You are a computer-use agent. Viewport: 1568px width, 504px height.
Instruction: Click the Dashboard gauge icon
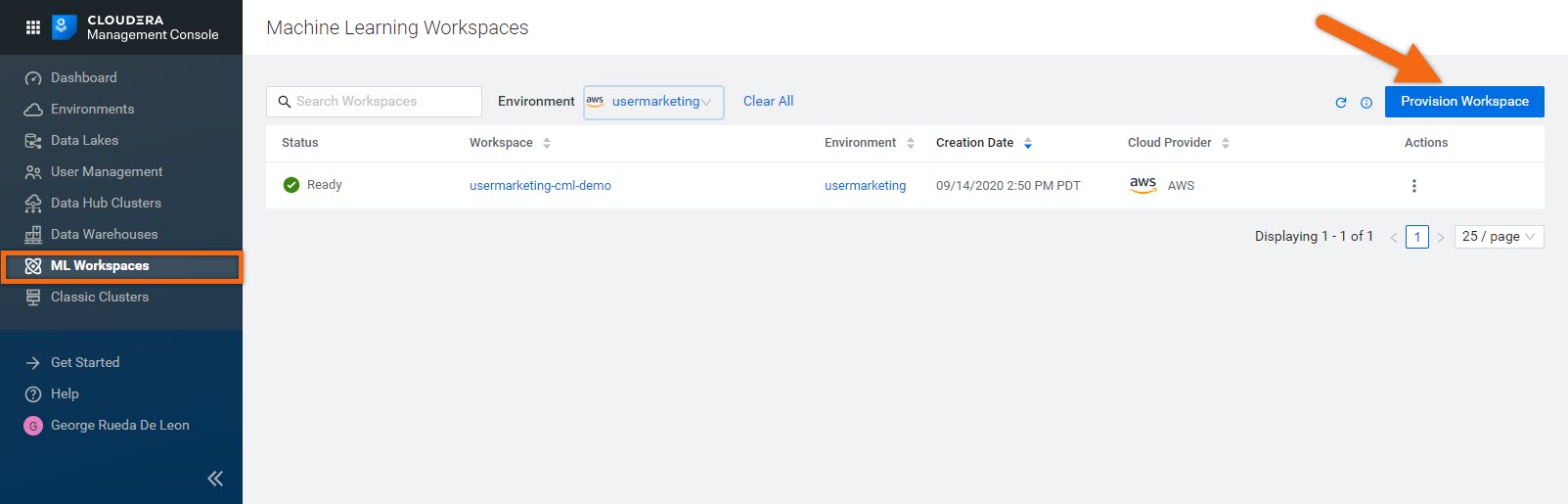coord(33,78)
